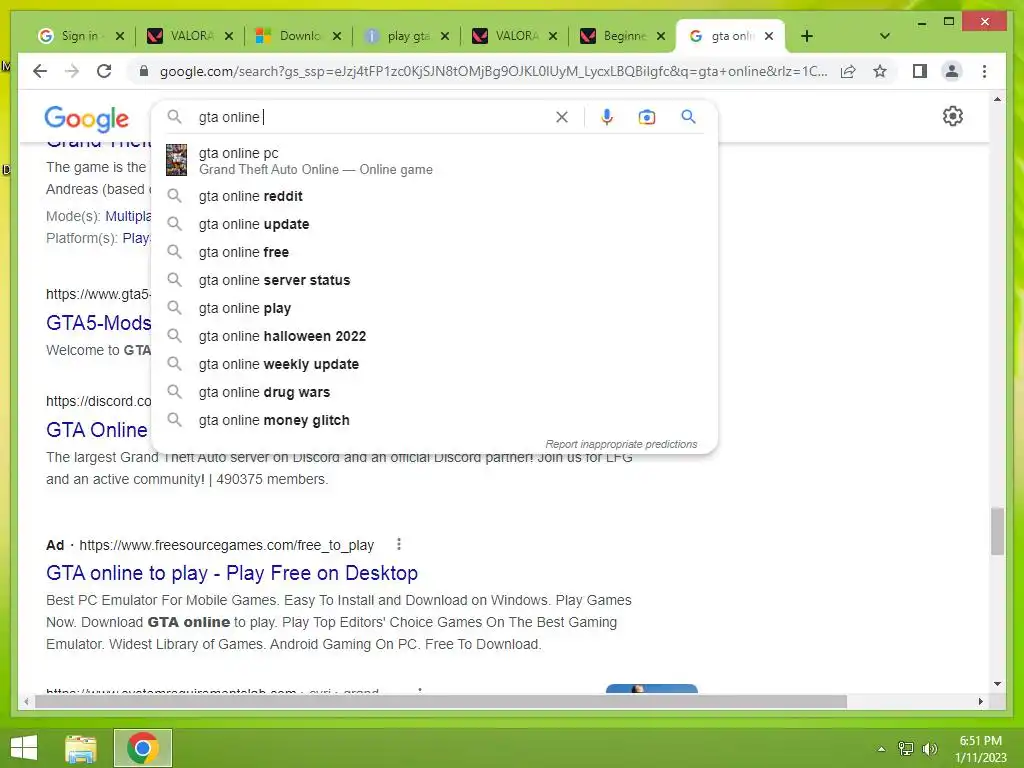
Task: Open the ad's three-dot options
Action: (399, 544)
